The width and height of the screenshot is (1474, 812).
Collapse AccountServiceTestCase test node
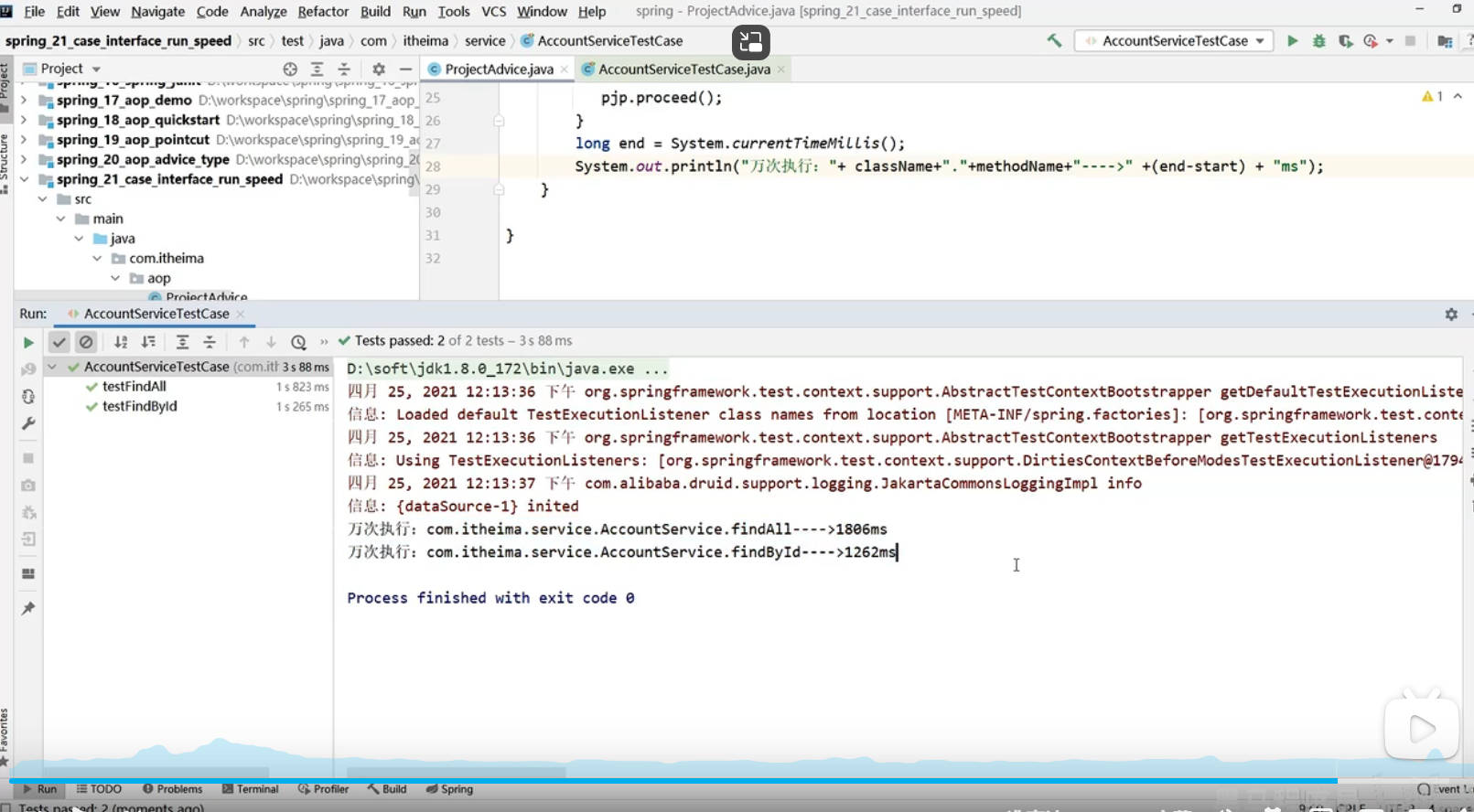click(x=52, y=367)
